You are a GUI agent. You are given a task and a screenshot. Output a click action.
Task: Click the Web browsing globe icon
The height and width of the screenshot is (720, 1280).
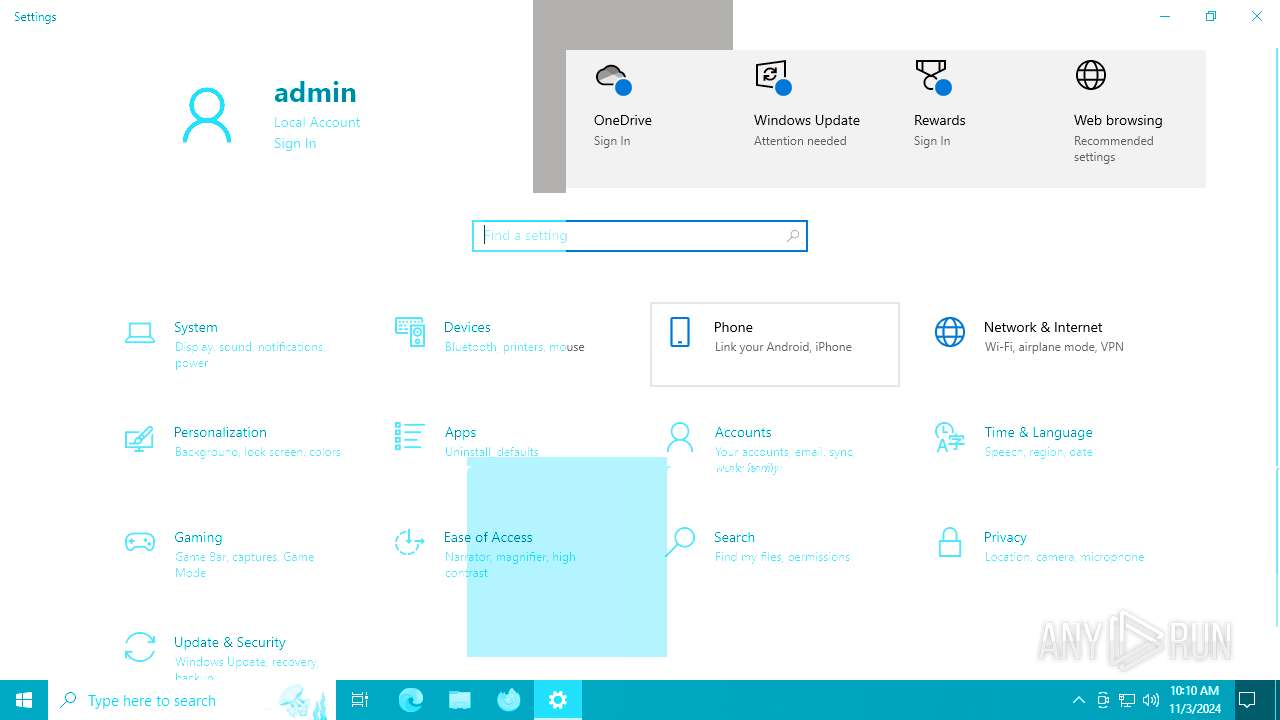pos(1091,75)
